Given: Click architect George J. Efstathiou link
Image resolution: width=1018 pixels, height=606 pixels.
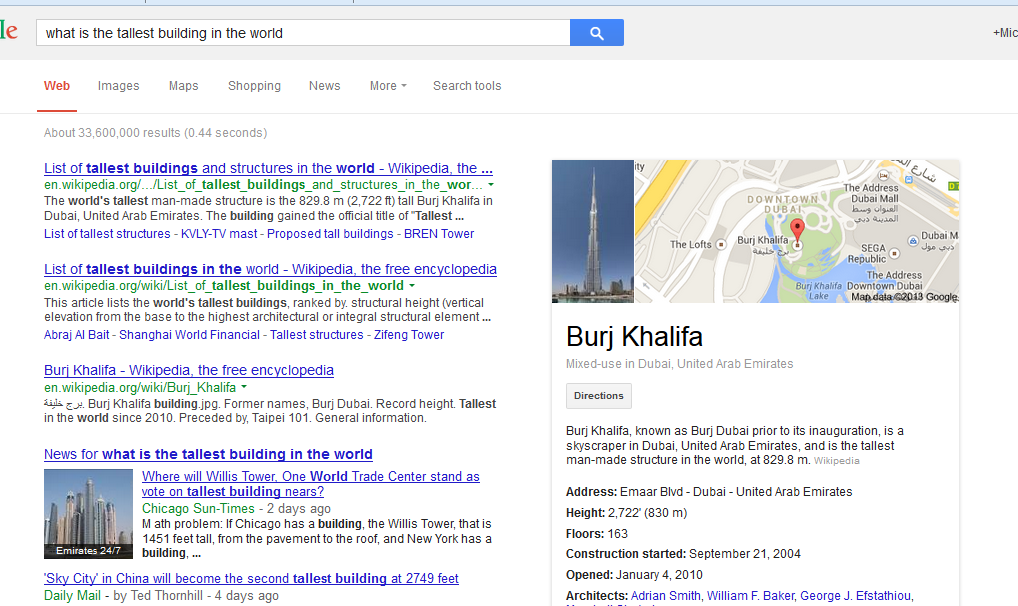Looking at the screenshot, I should pyautogui.click(x=856, y=596).
